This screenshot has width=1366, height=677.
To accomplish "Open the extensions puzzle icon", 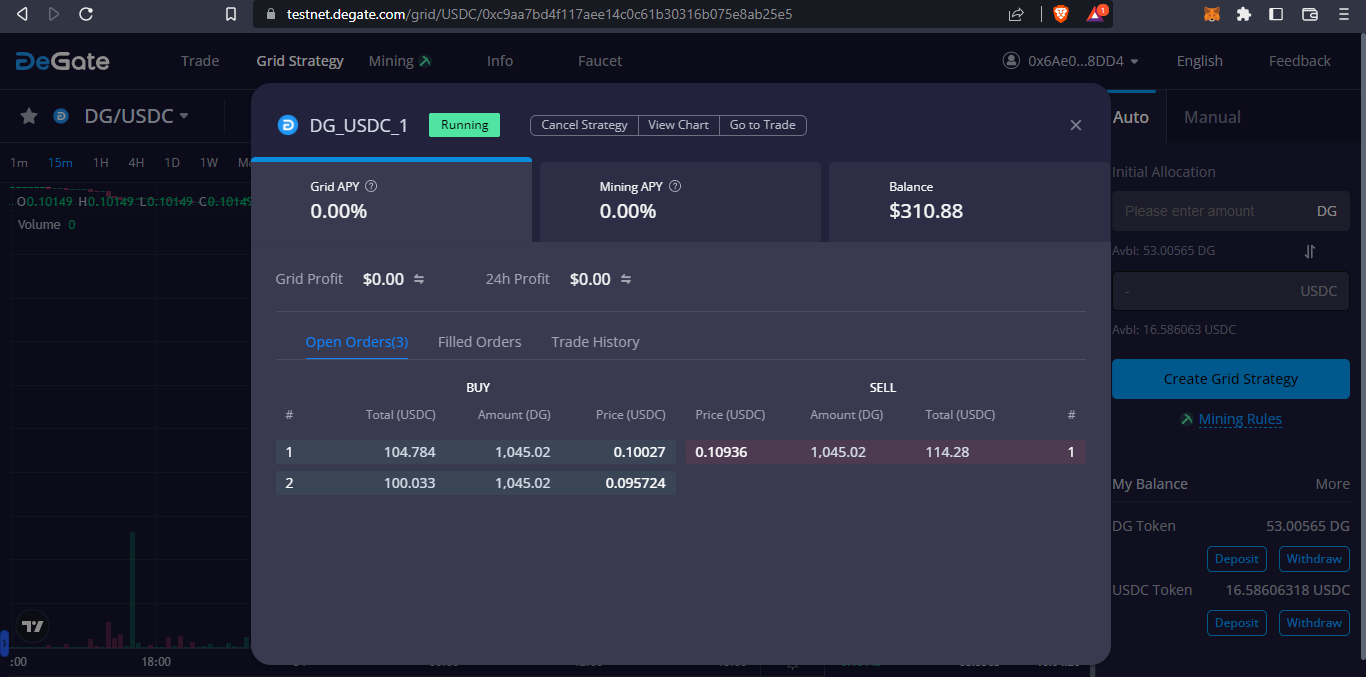I will 1244,14.
